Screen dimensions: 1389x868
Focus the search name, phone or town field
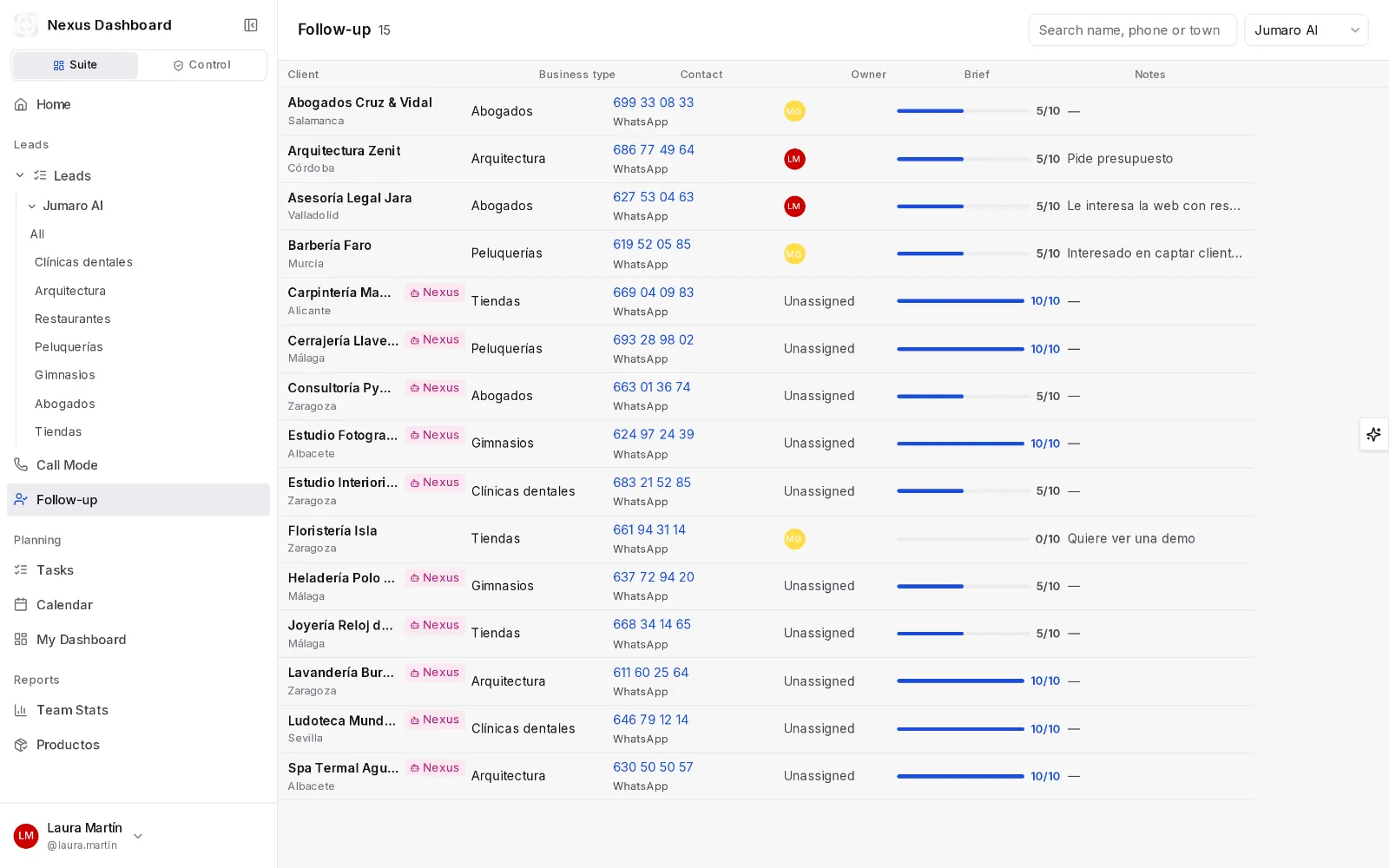click(1132, 30)
